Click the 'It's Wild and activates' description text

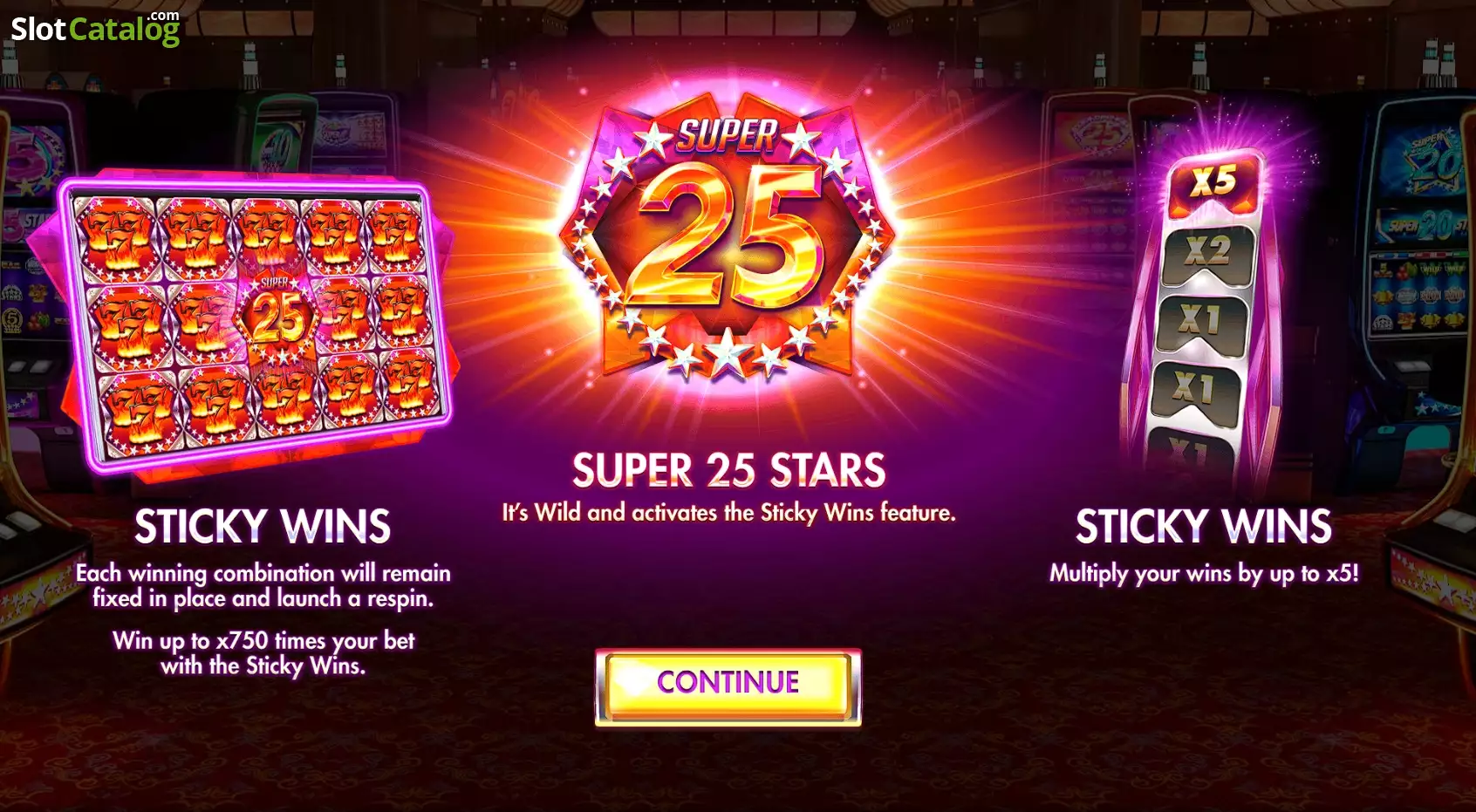728,513
